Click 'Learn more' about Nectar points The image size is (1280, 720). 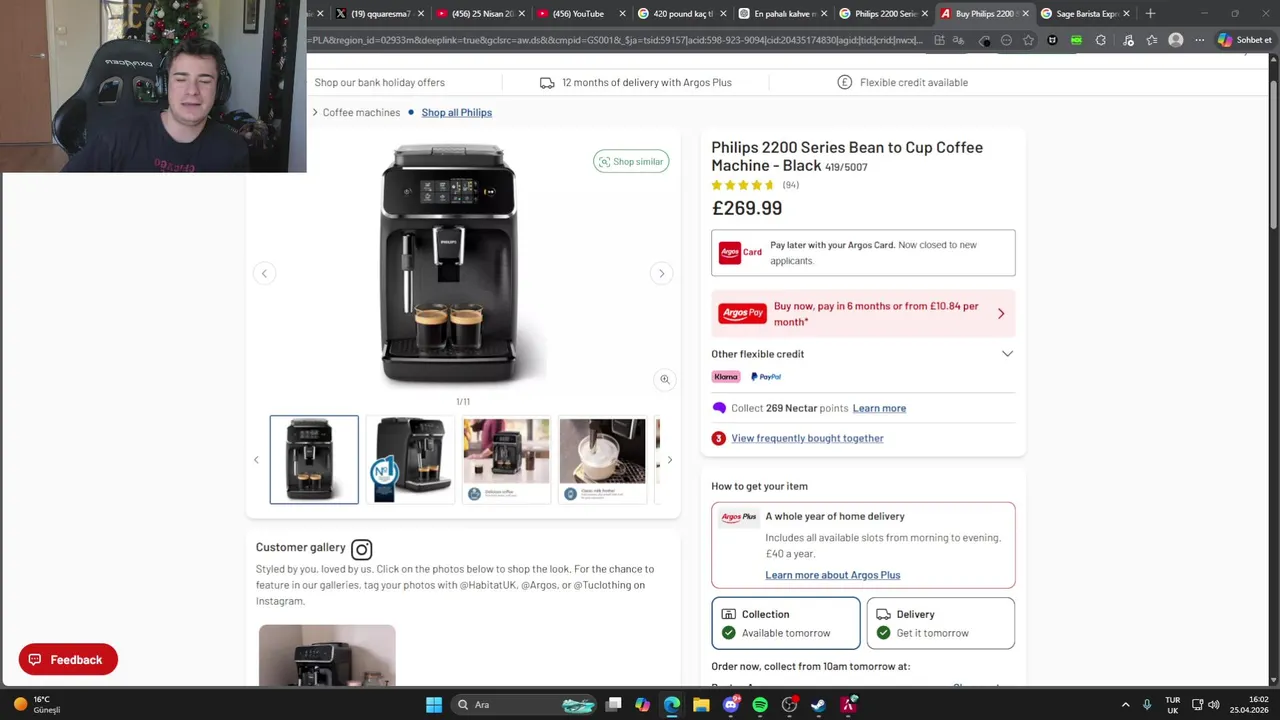tap(879, 408)
